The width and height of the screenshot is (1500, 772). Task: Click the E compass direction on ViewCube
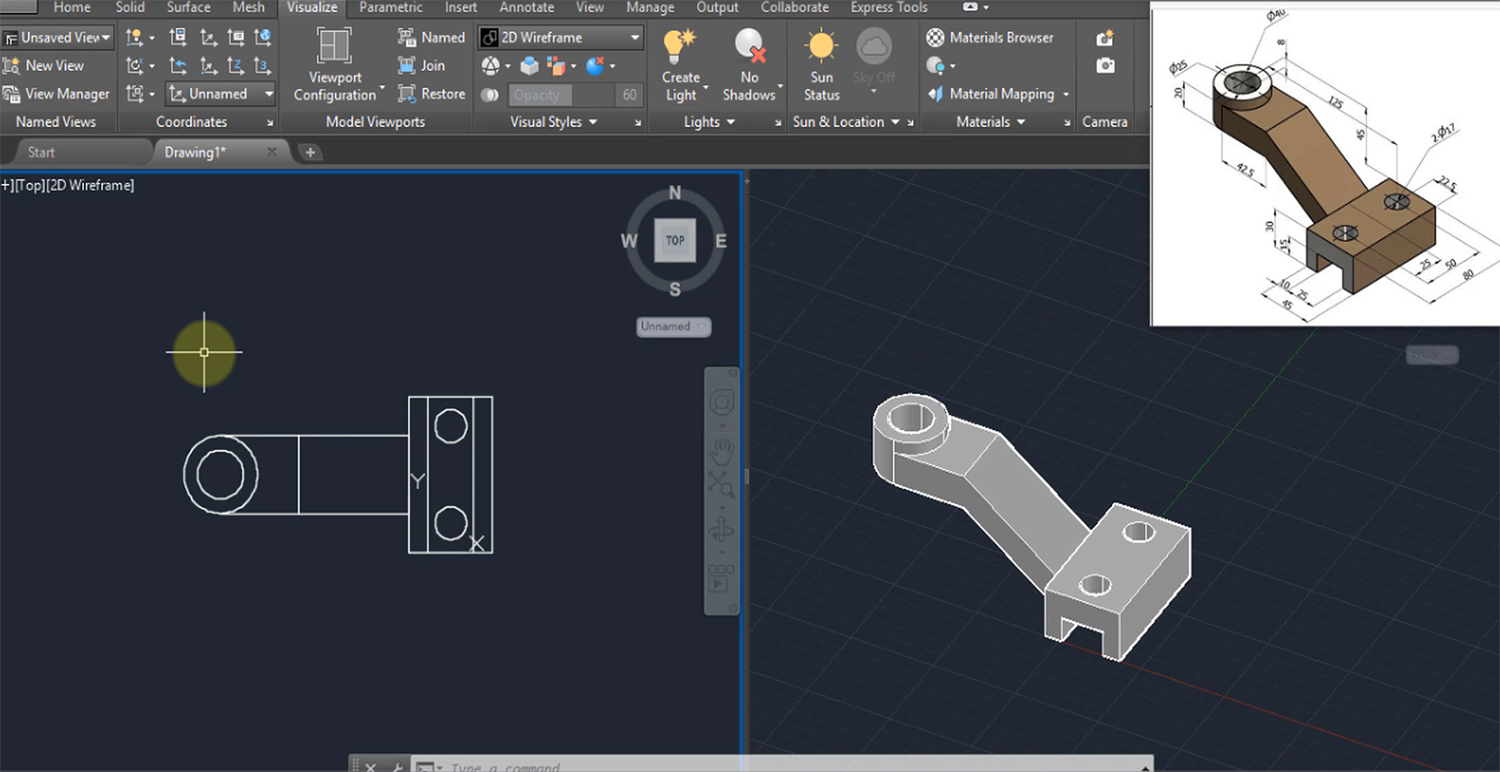click(721, 241)
